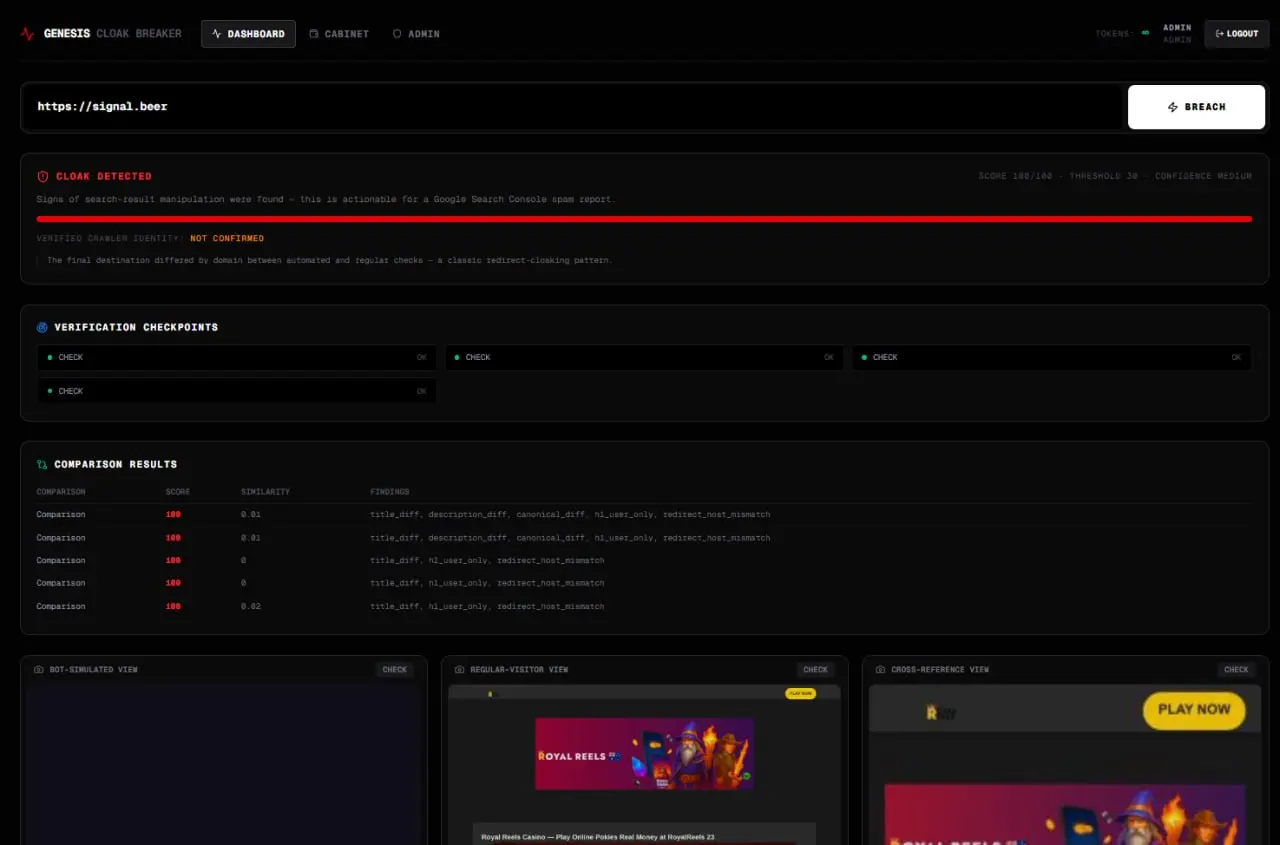
Task: Click CHECK in the Cross-Reference View panel
Action: pos(1237,669)
